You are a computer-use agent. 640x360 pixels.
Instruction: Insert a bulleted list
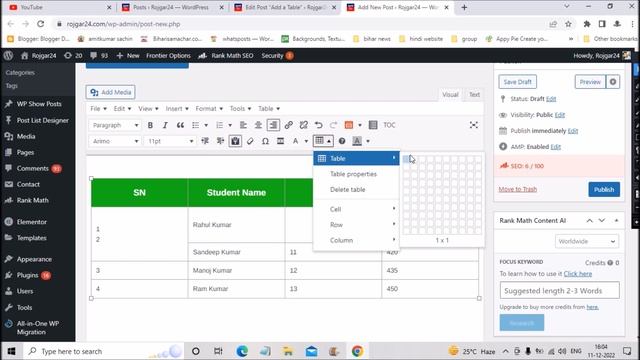(x=196, y=125)
